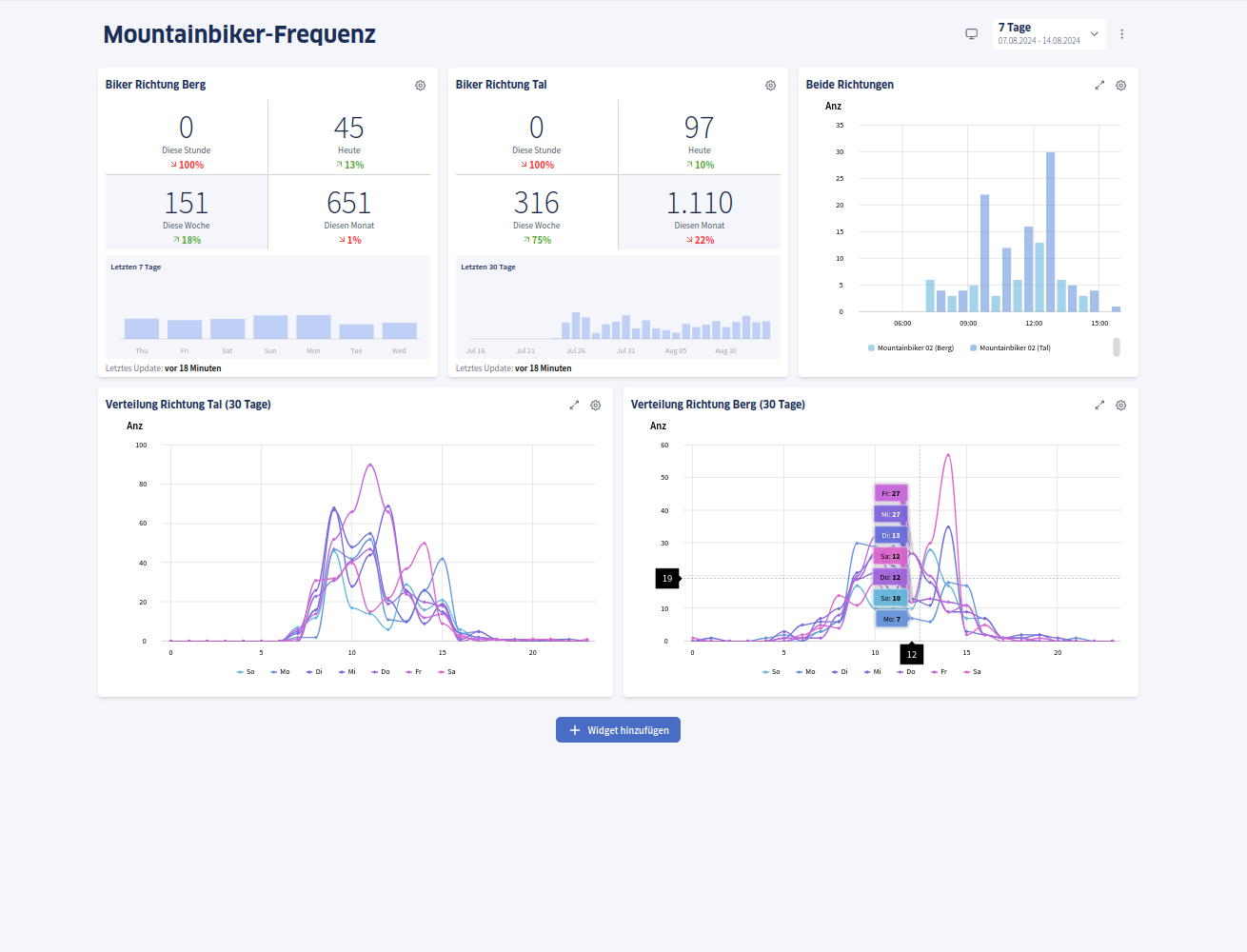The image size is (1247, 952).
Task: Open settings for the Beide Richtungen widget
Action: coord(1120,85)
